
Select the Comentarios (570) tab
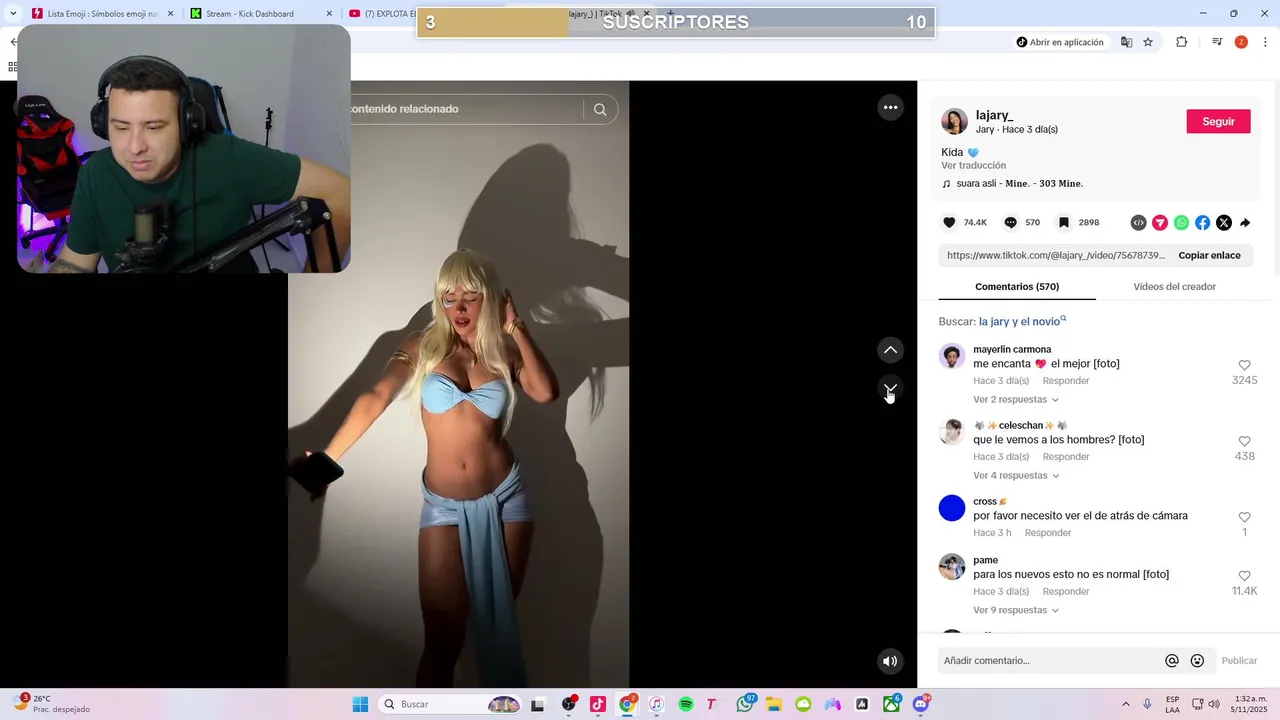pyautogui.click(x=1017, y=287)
